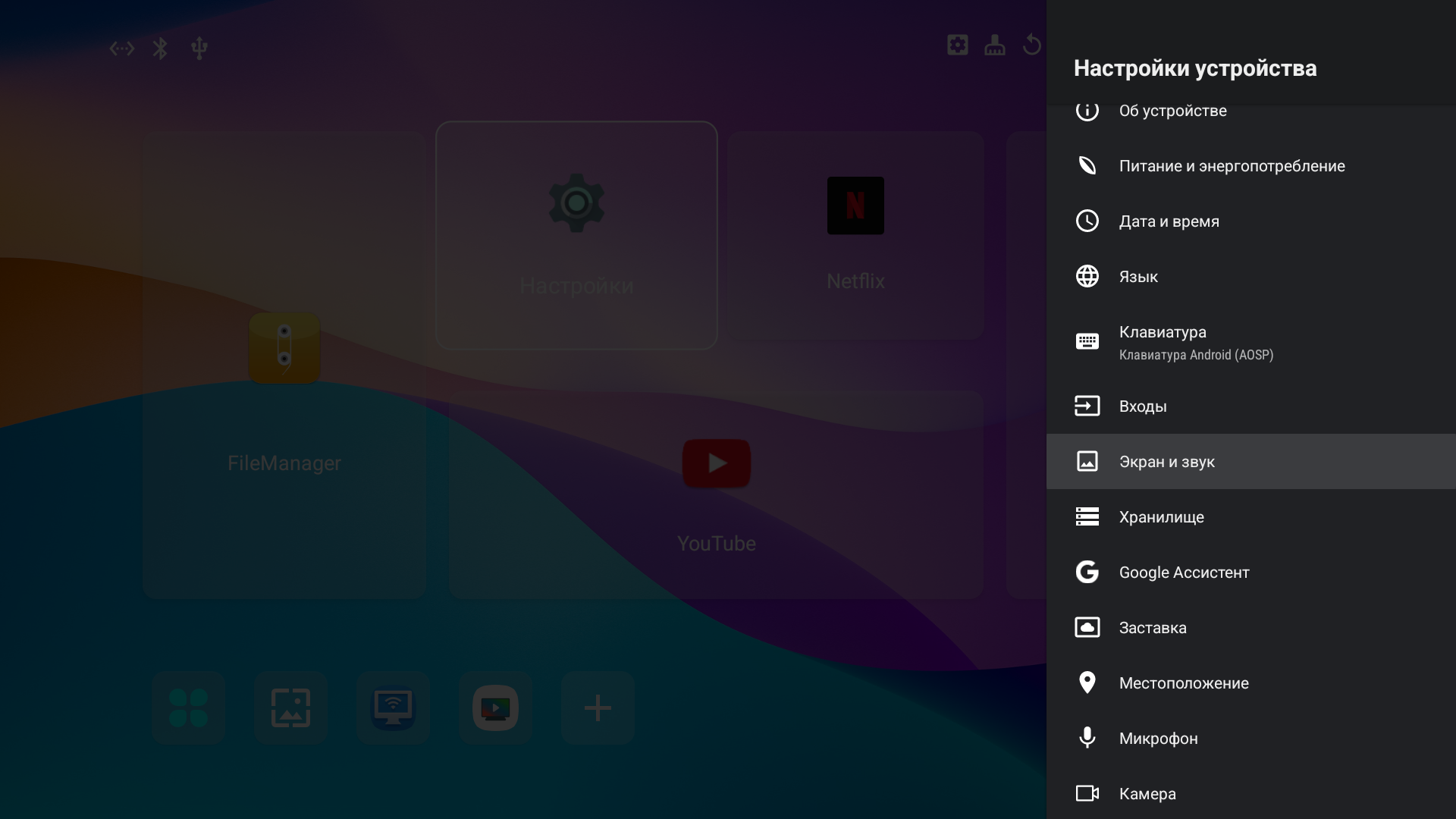Open Камера camera settings
The image size is (1456, 819).
pos(1147,794)
